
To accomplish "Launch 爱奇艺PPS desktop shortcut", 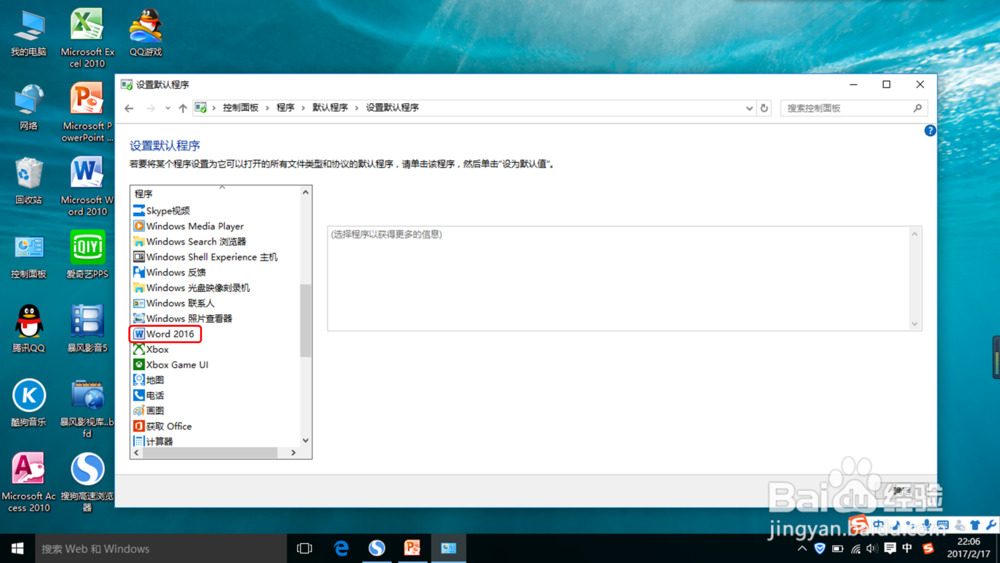I will [x=87, y=255].
